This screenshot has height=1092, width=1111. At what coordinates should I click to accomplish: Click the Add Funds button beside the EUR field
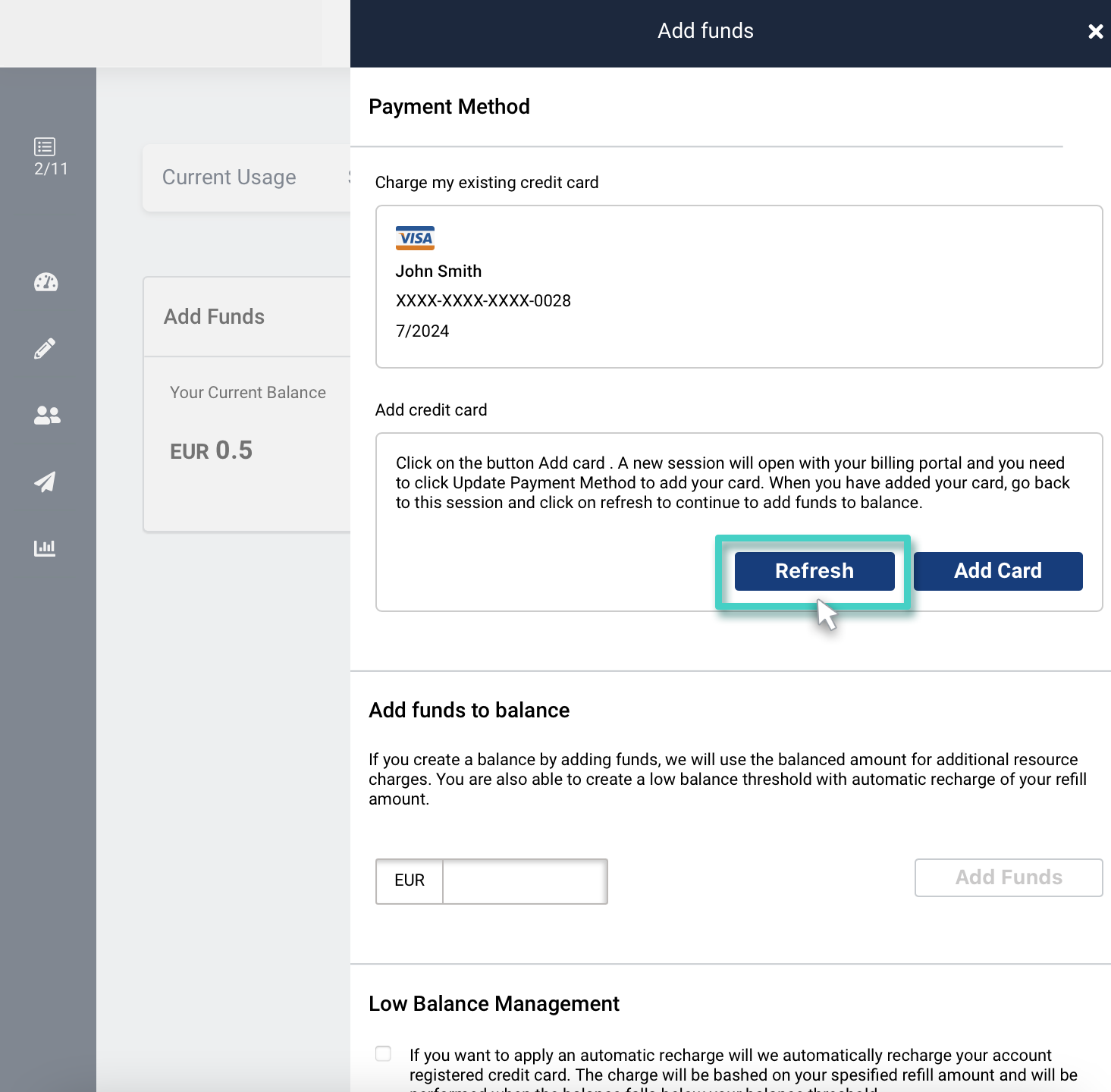pyautogui.click(x=1009, y=877)
